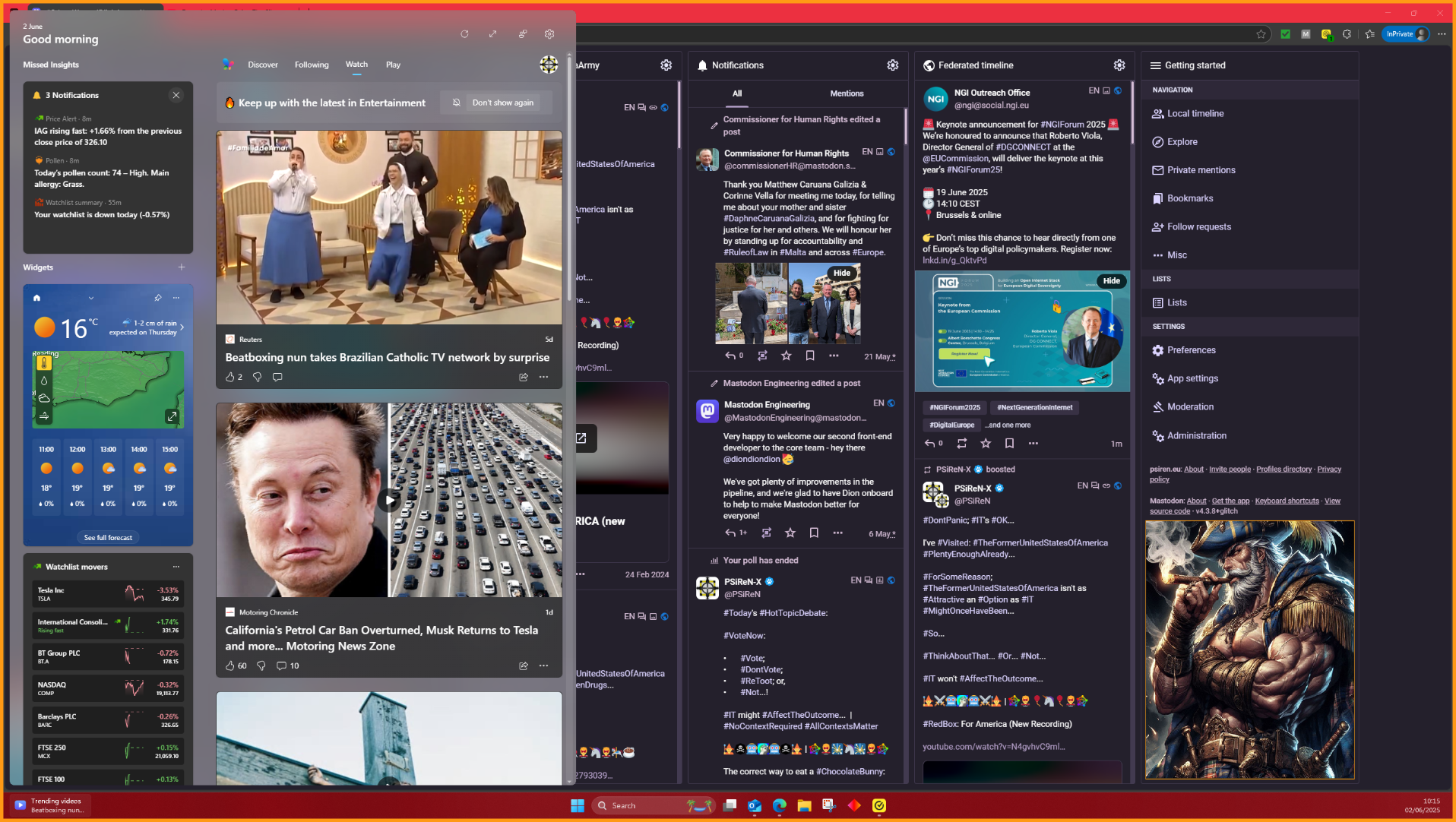1456x822 pixels.
Task: Click Don't show again button
Action: coord(495,103)
